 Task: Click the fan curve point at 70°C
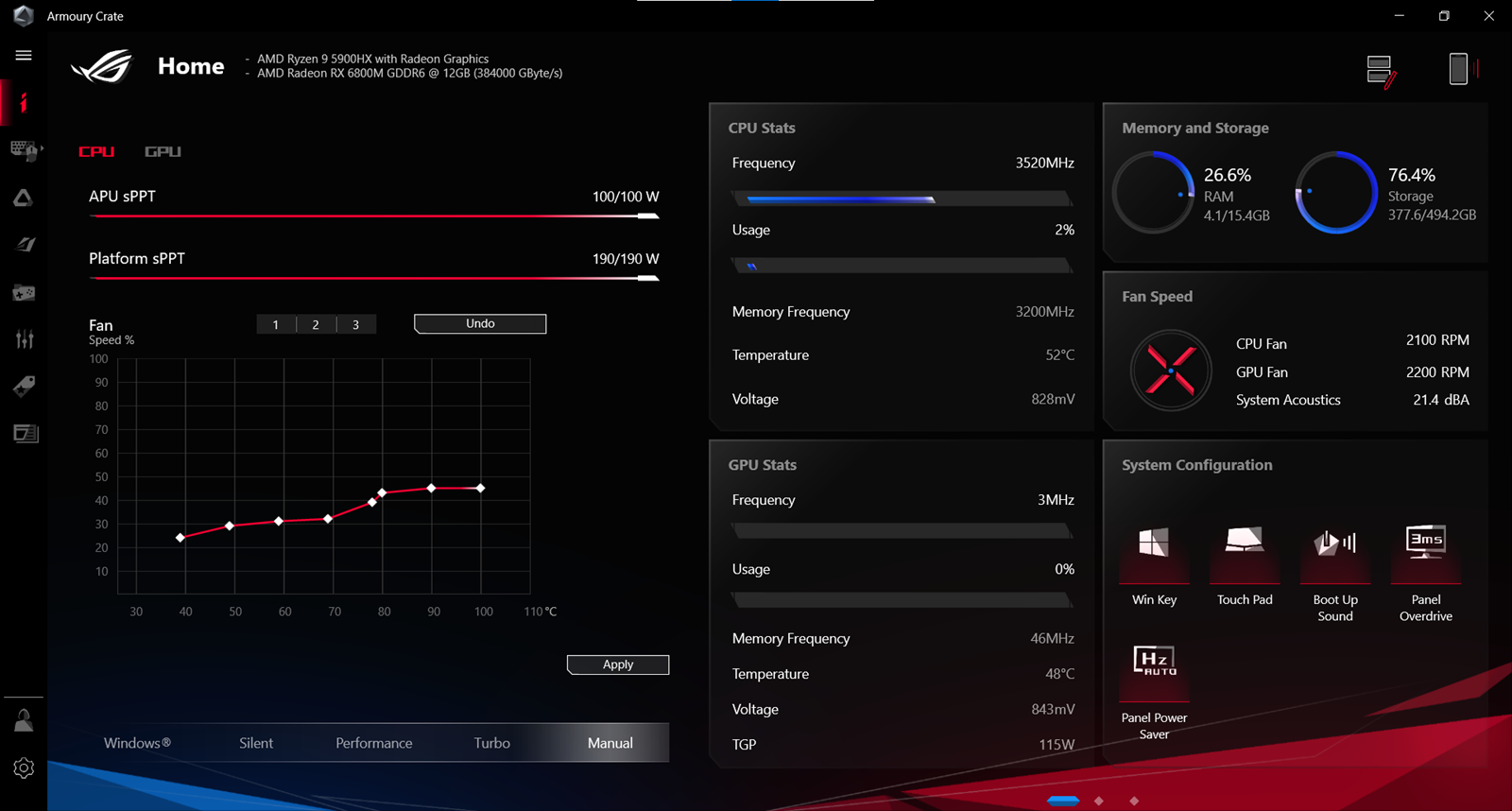[328, 519]
